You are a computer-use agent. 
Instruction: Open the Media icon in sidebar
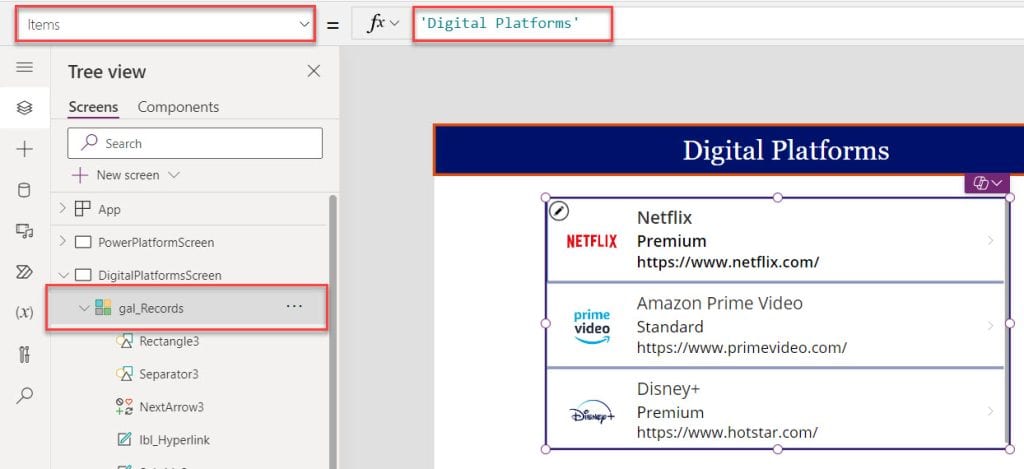point(24,231)
